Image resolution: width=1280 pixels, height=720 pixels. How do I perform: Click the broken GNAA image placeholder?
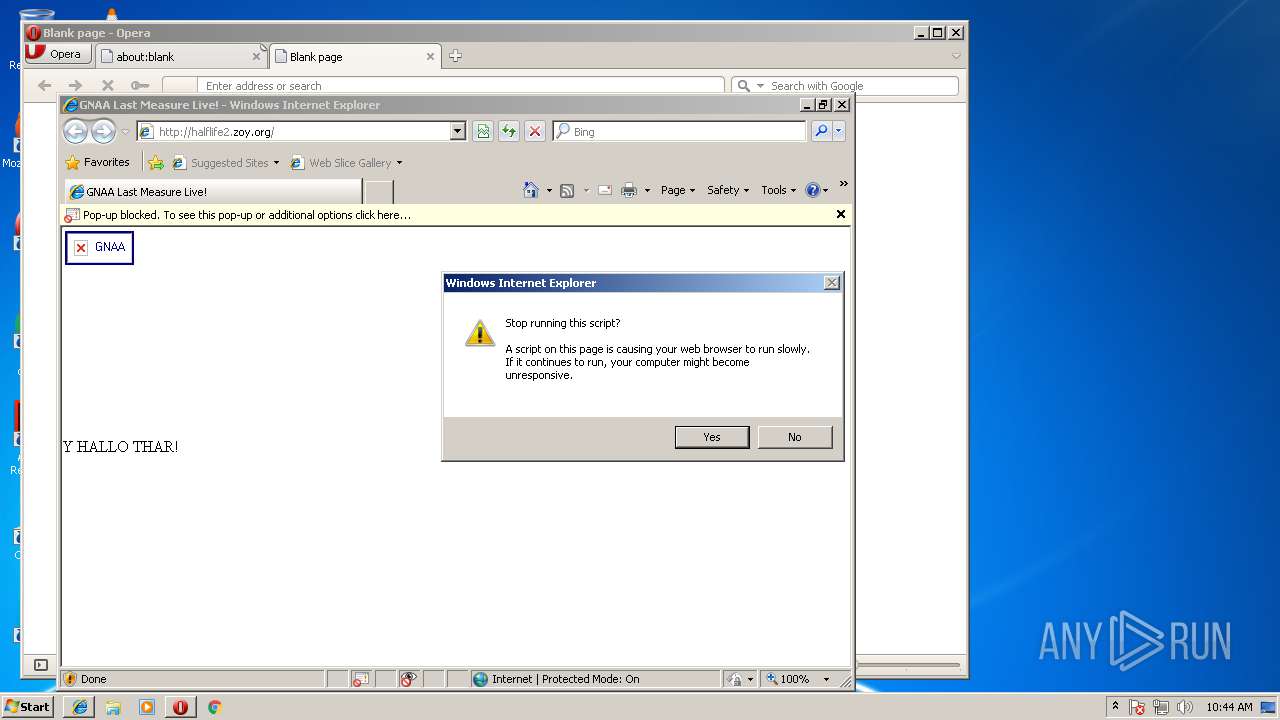(99, 248)
